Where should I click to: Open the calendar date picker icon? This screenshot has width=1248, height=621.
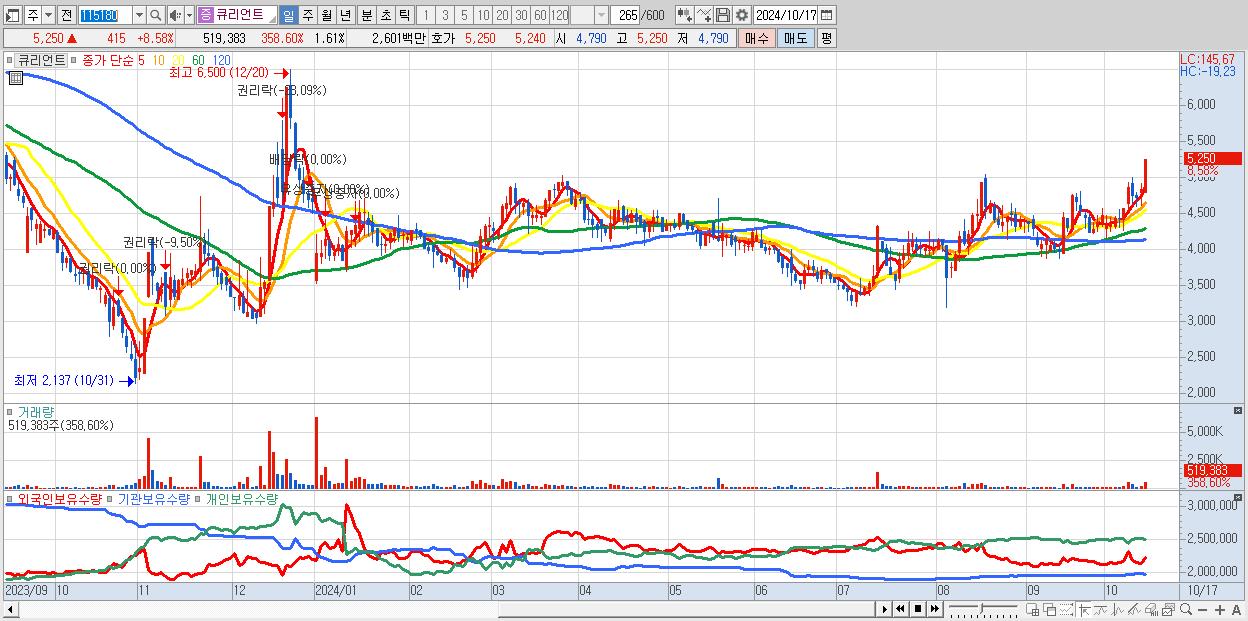click(828, 15)
